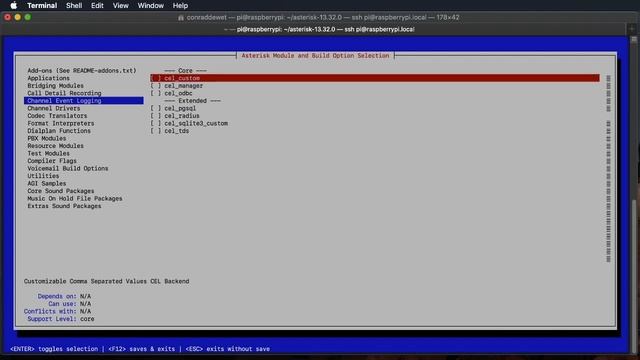Toggle the cel_sqlite3_custom checkbox
Screen dimensions: 640x360
click(x=156, y=123)
